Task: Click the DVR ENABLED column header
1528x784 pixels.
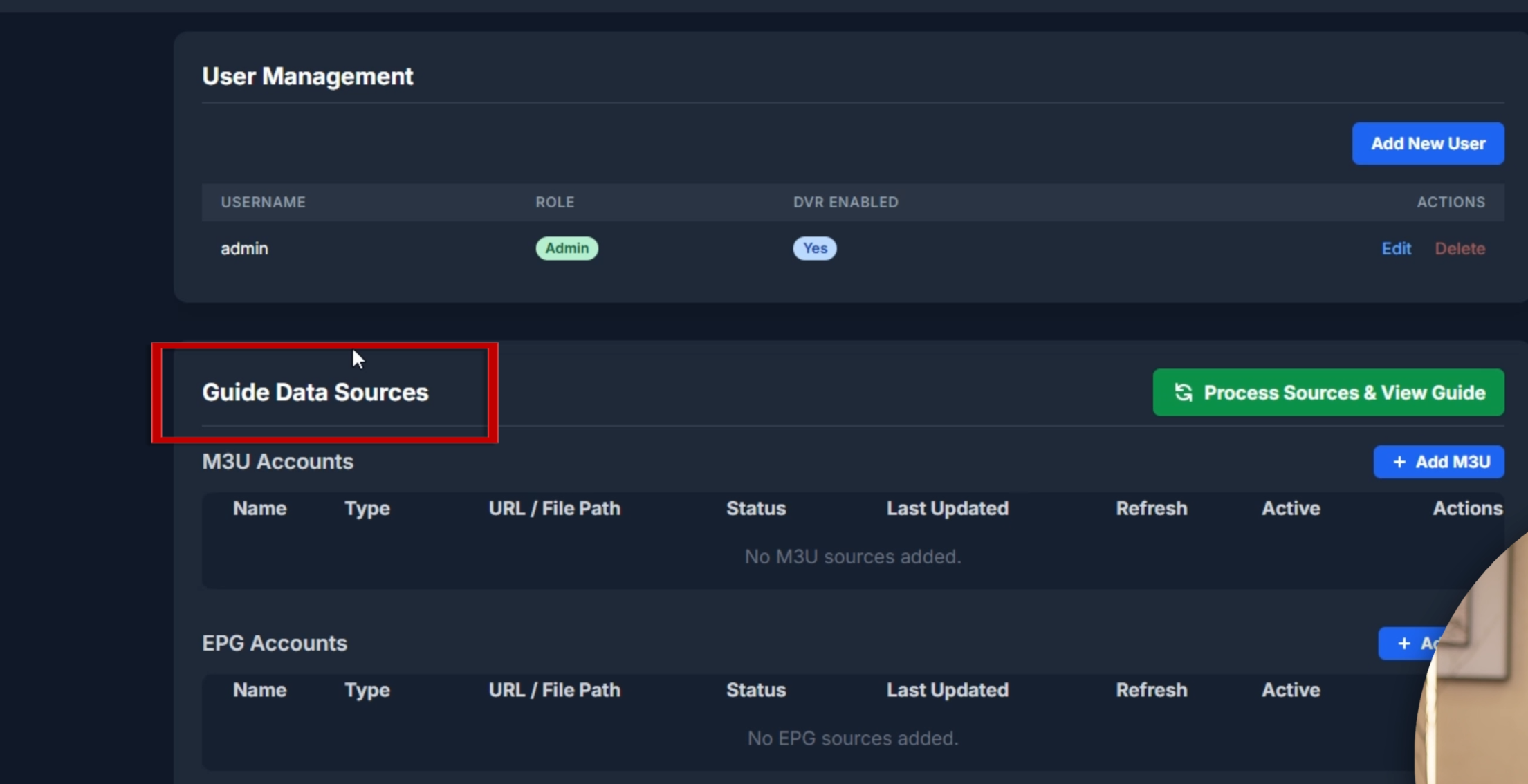Action: (845, 202)
